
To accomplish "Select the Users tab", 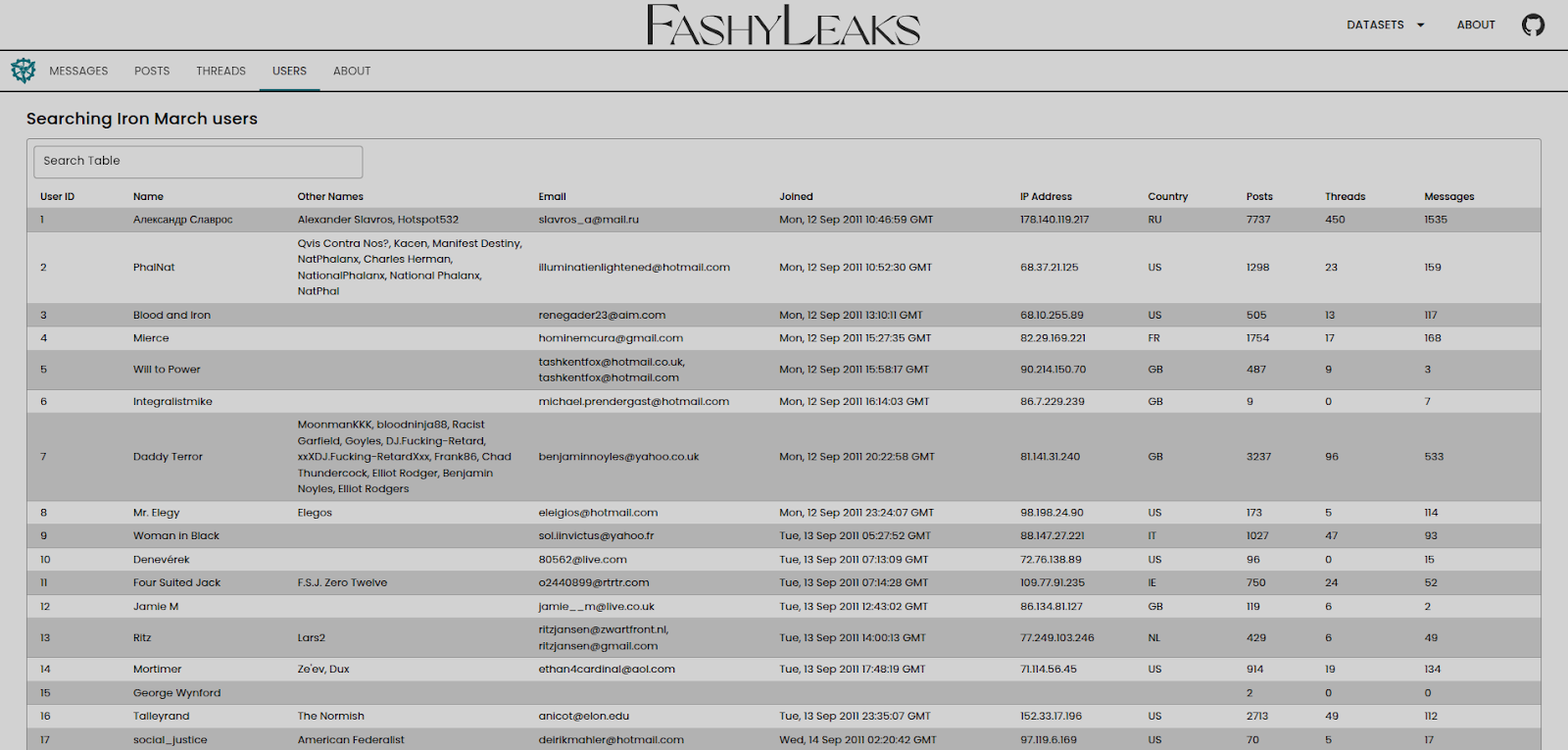I will pos(289,71).
